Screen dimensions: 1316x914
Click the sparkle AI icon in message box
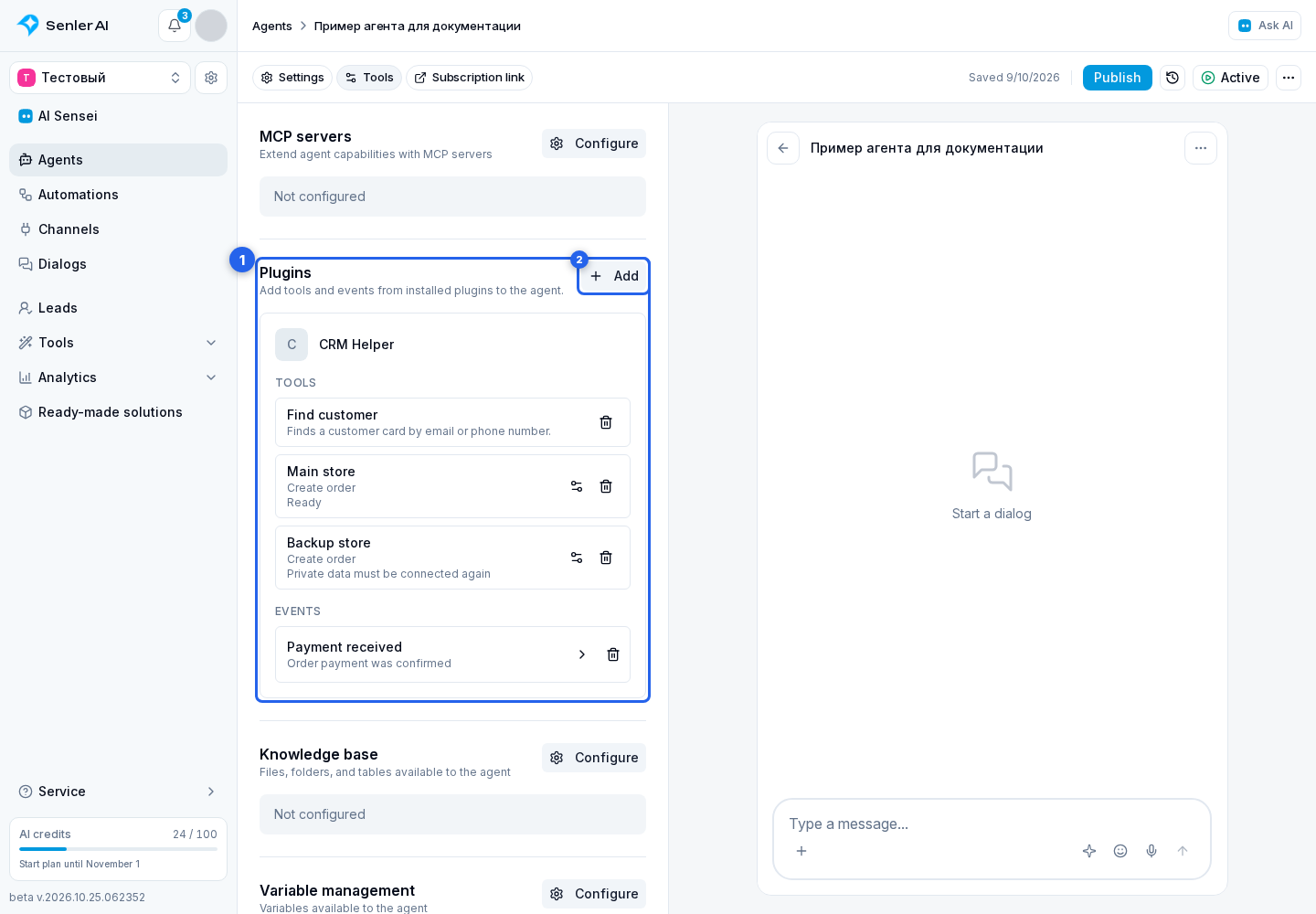1089,851
